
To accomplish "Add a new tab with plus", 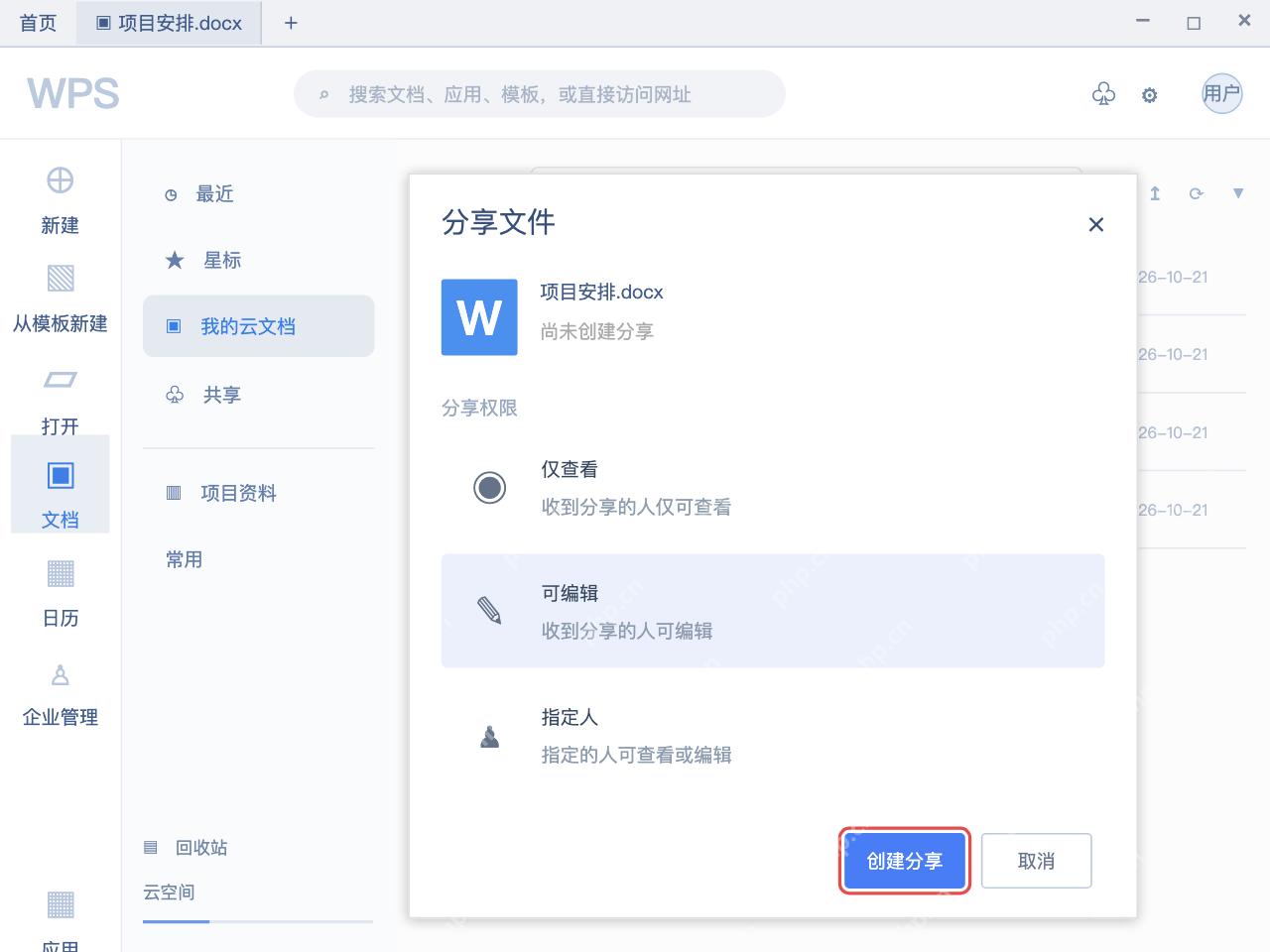I will [291, 23].
